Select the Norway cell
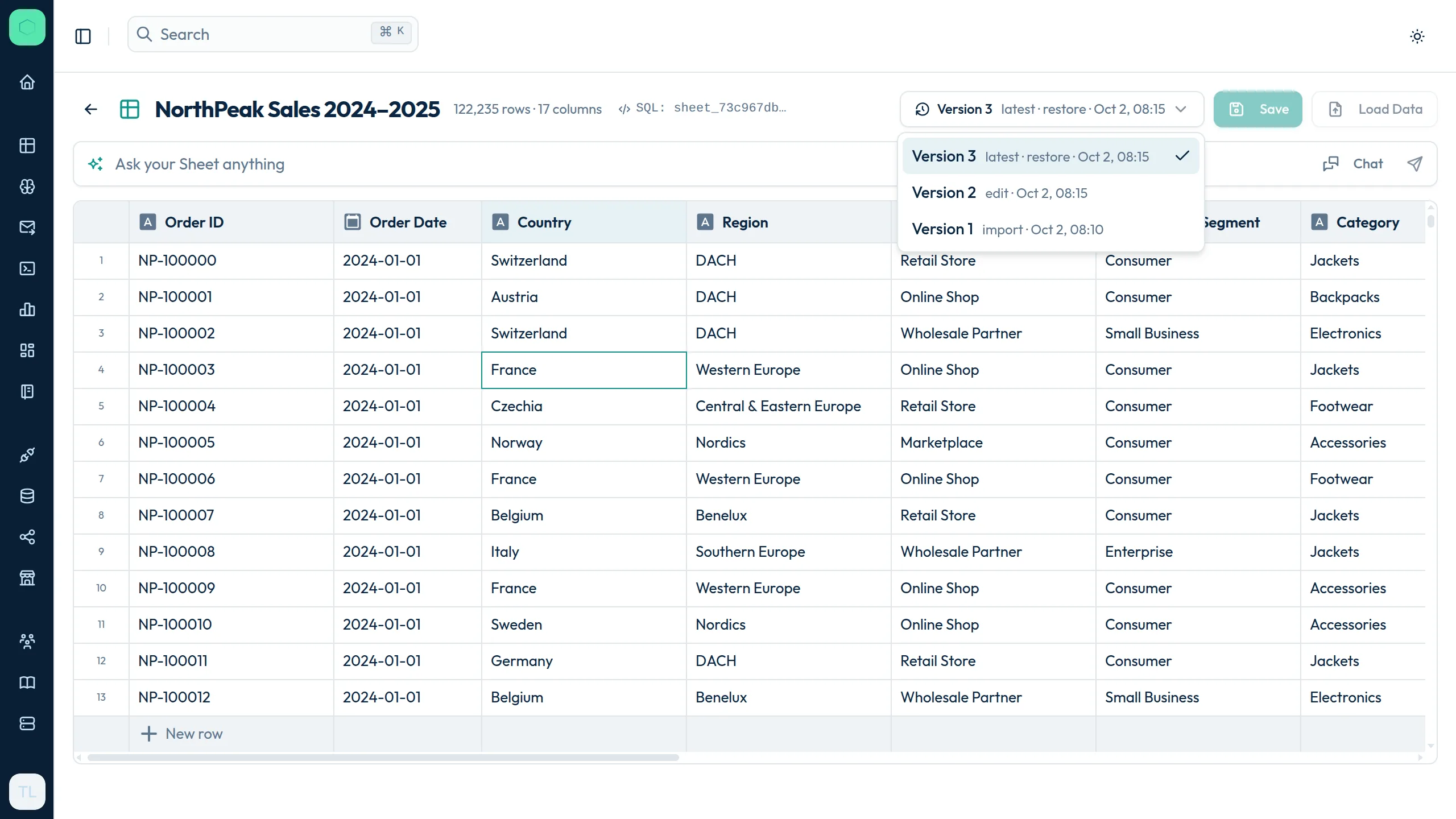This screenshot has width=1456, height=819. click(x=584, y=442)
